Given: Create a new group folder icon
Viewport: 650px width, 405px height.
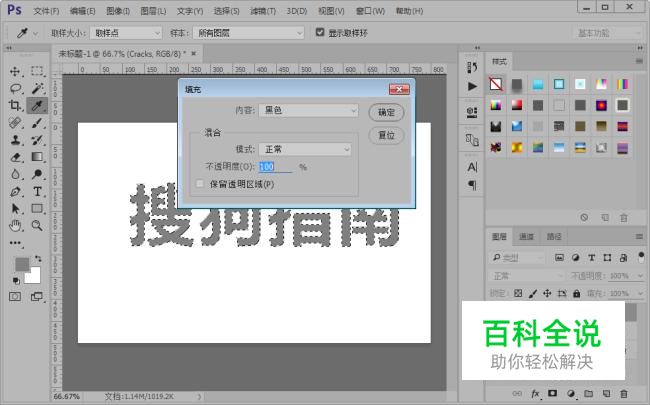Looking at the screenshot, I should point(588,393).
